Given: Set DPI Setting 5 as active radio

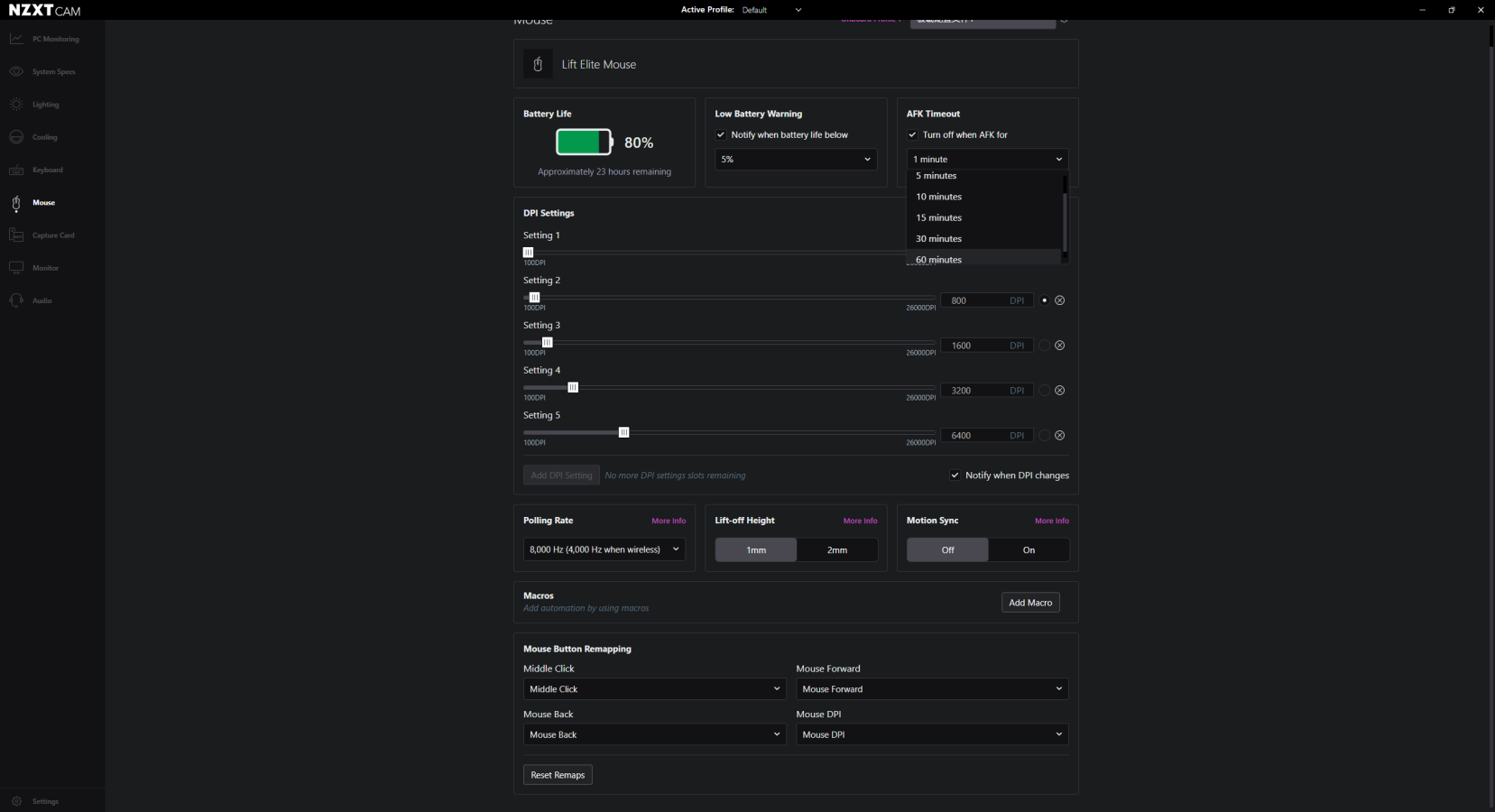Looking at the screenshot, I should click(1045, 436).
